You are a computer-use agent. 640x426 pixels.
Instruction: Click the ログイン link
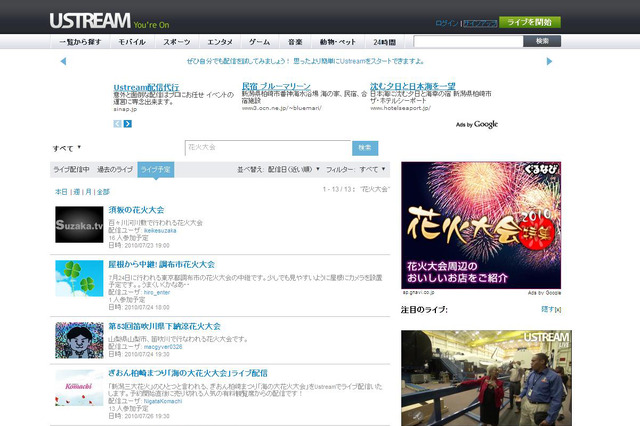447,23
